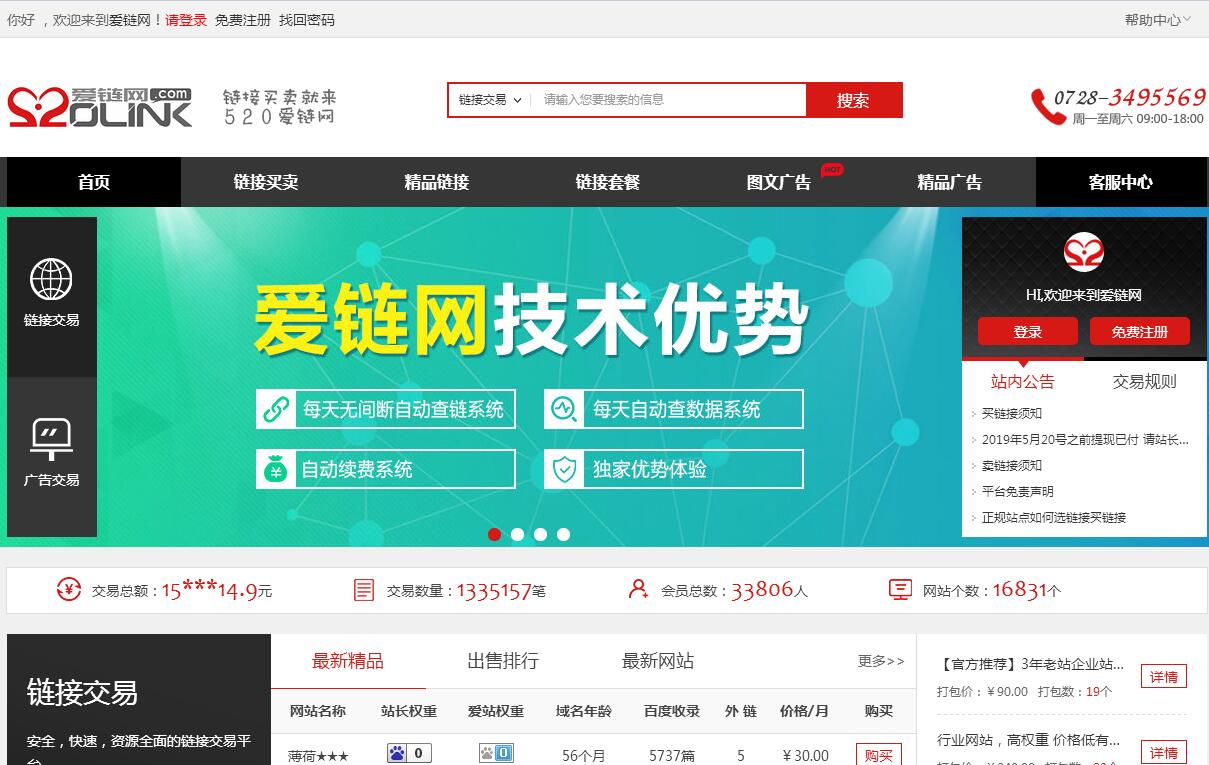Image resolution: width=1209 pixels, height=765 pixels.
Task: Expand the 帮助中心 menu
Action: click(x=1157, y=20)
